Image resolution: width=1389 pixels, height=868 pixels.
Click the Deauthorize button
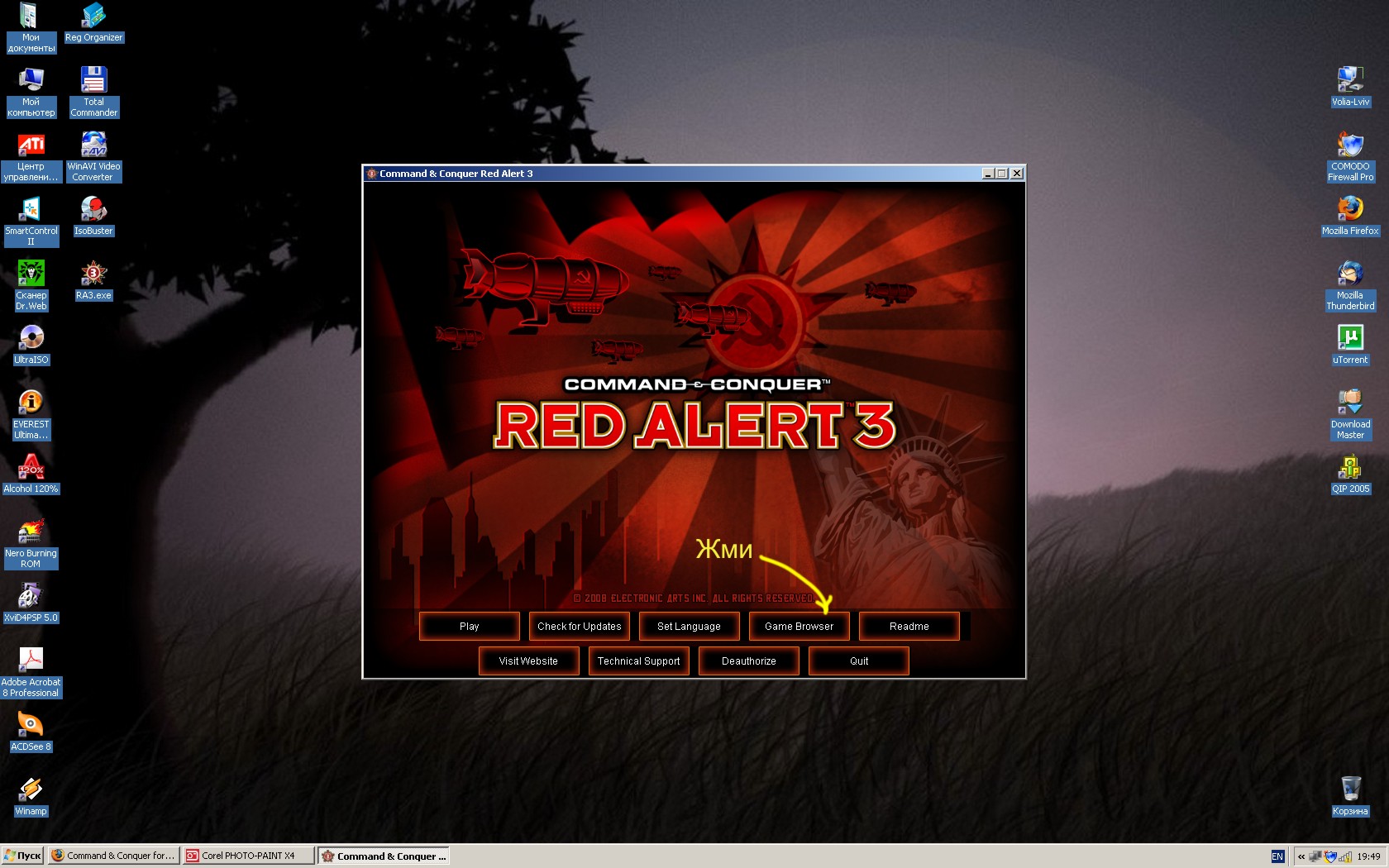749,661
